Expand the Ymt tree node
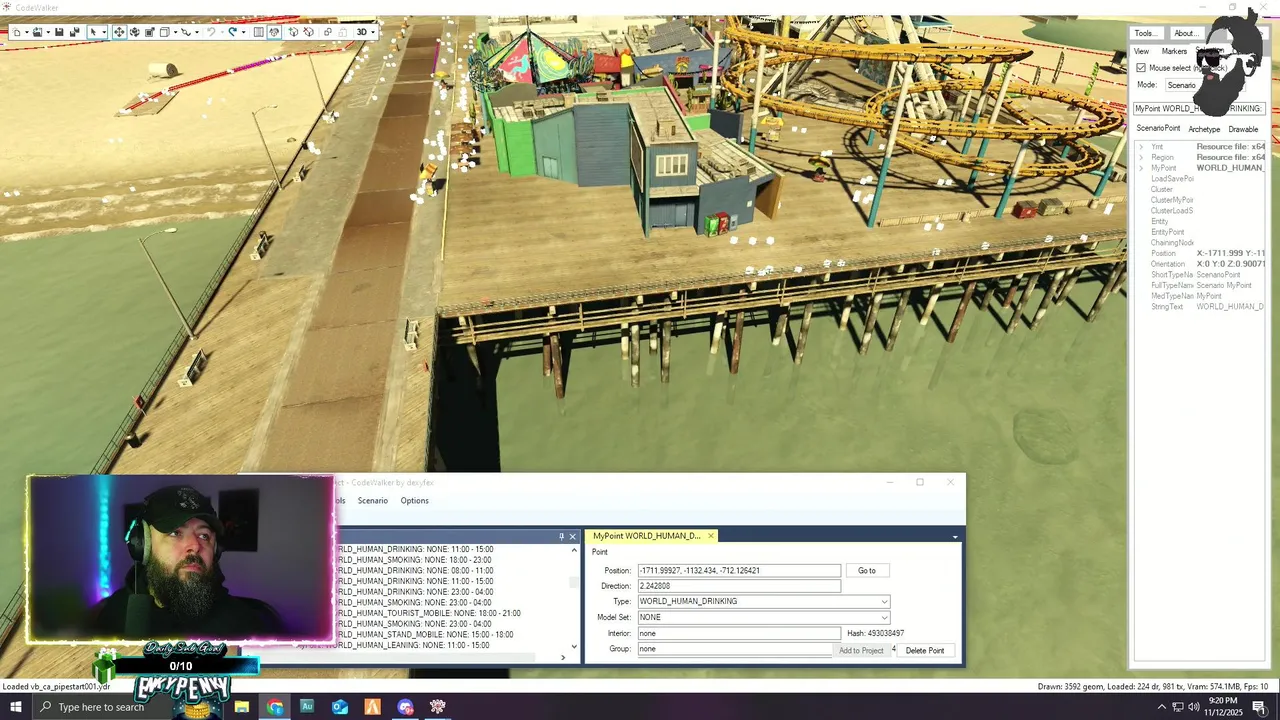Screen dimensions: 1280x720 pos(1141,147)
